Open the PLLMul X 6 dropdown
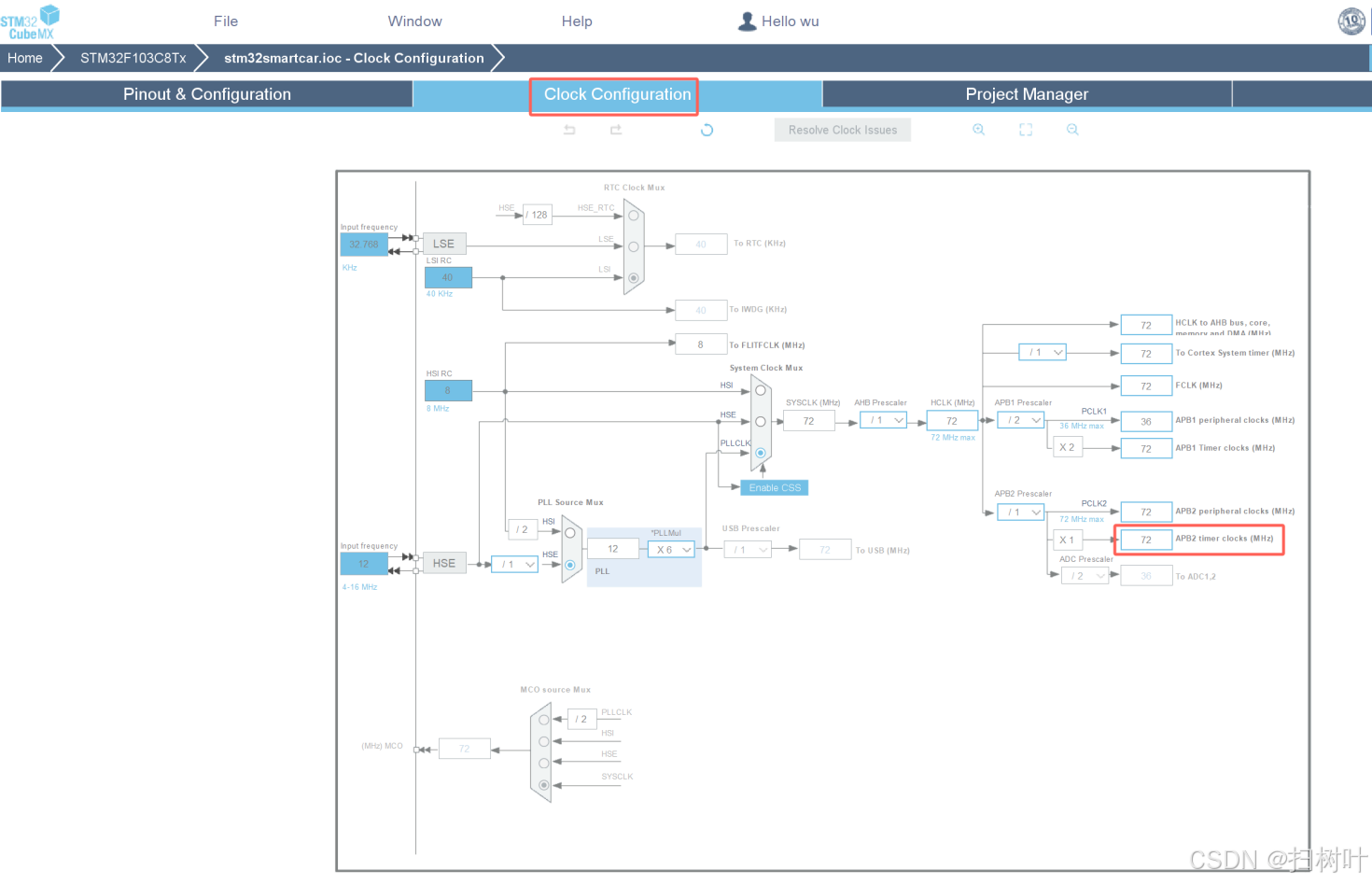 [x=671, y=549]
